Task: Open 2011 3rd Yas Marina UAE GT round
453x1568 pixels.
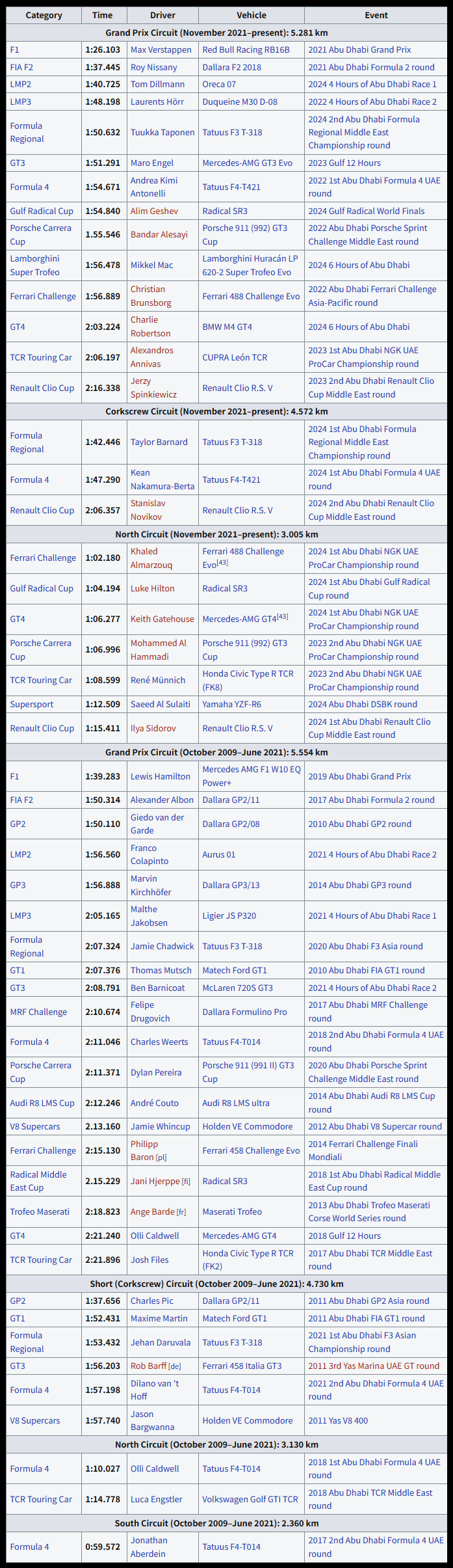Action: pyautogui.click(x=374, y=1366)
